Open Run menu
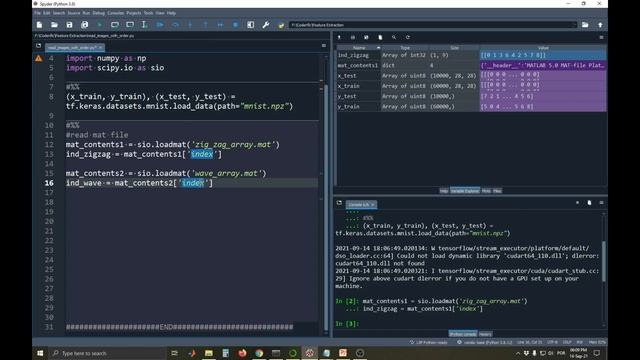The width and height of the screenshot is (640, 360). pyautogui.click(x=86, y=13)
